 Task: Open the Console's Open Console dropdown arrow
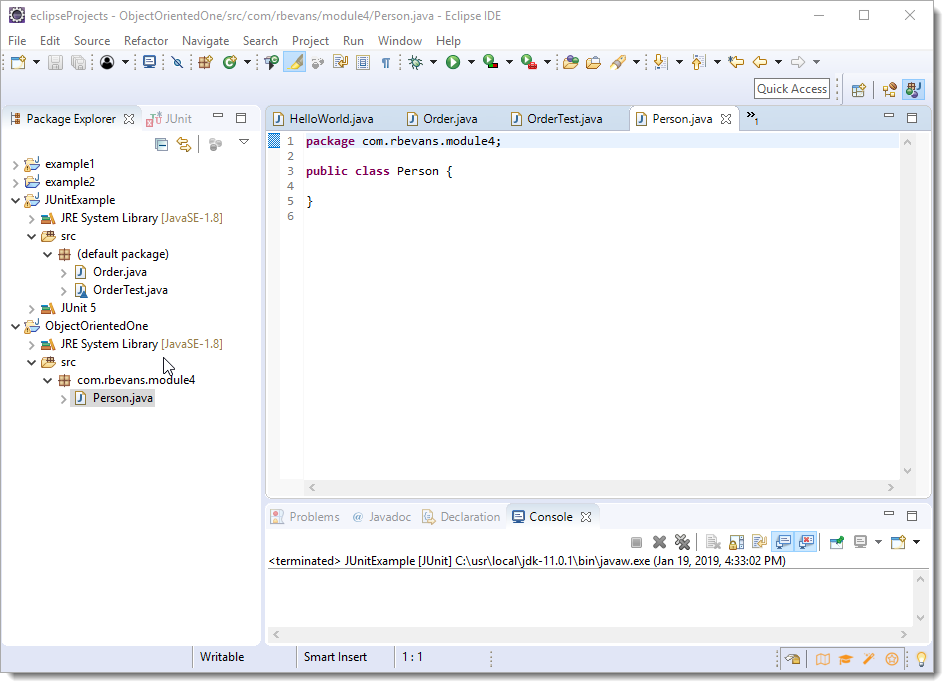pyautogui.click(x=916, y=542)
